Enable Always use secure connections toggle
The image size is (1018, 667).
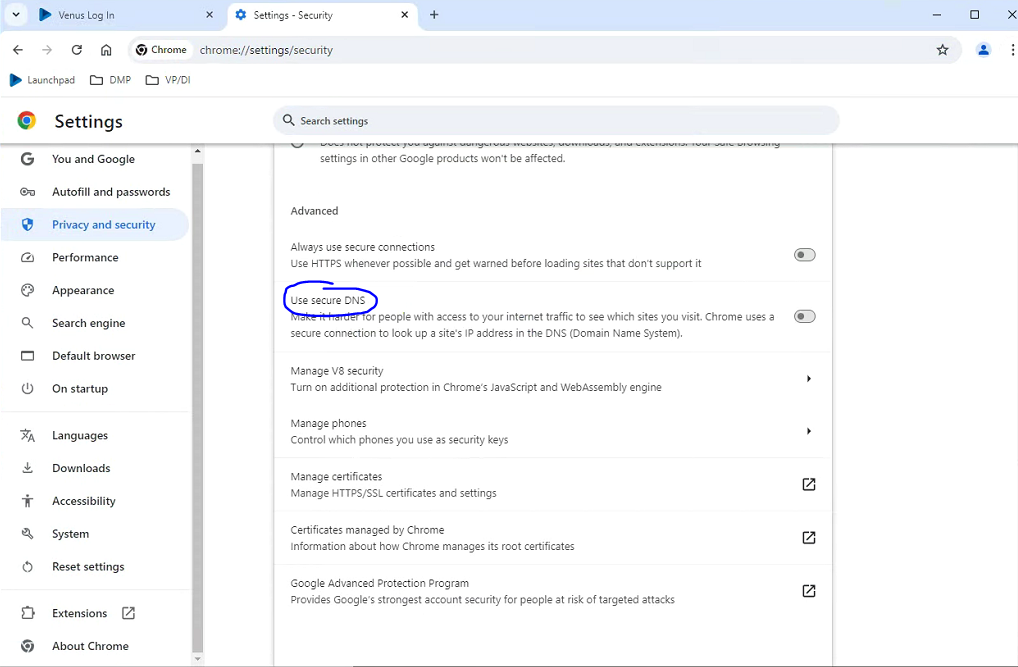click(x=804, y=255)
